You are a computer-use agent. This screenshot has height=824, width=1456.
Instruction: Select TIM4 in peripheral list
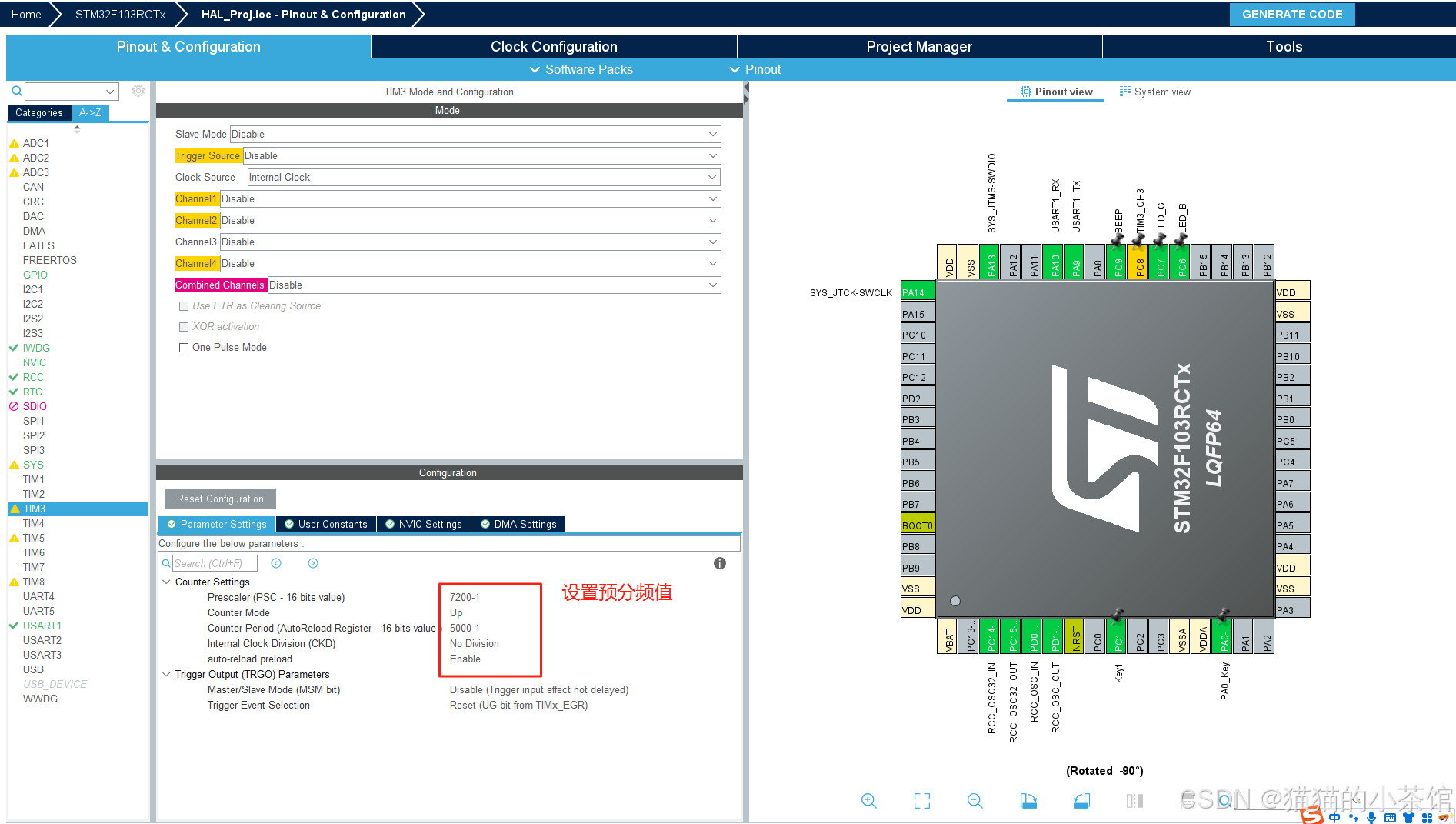coord(34,523)
